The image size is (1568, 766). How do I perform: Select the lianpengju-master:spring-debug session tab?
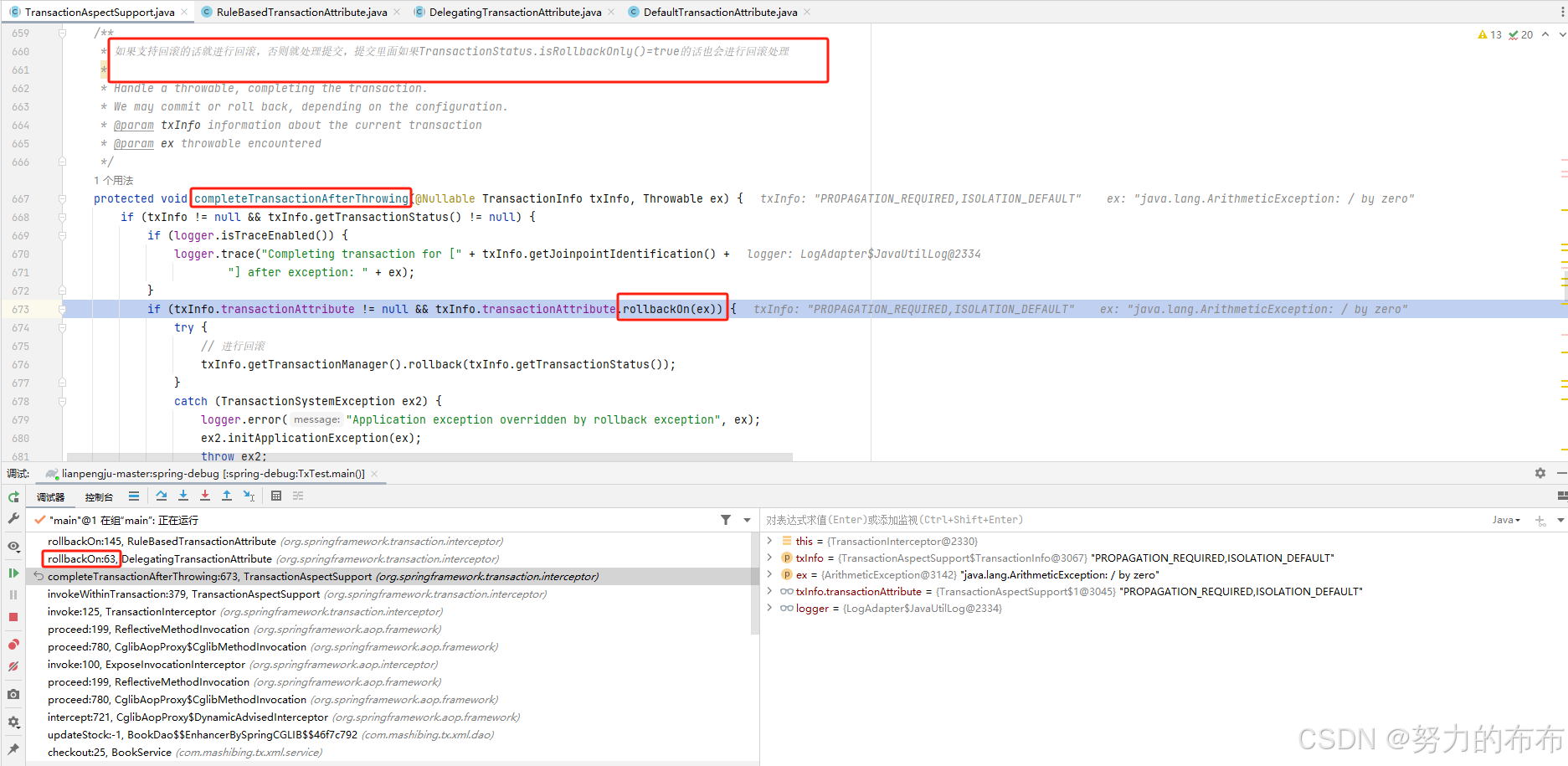[213, 474]
